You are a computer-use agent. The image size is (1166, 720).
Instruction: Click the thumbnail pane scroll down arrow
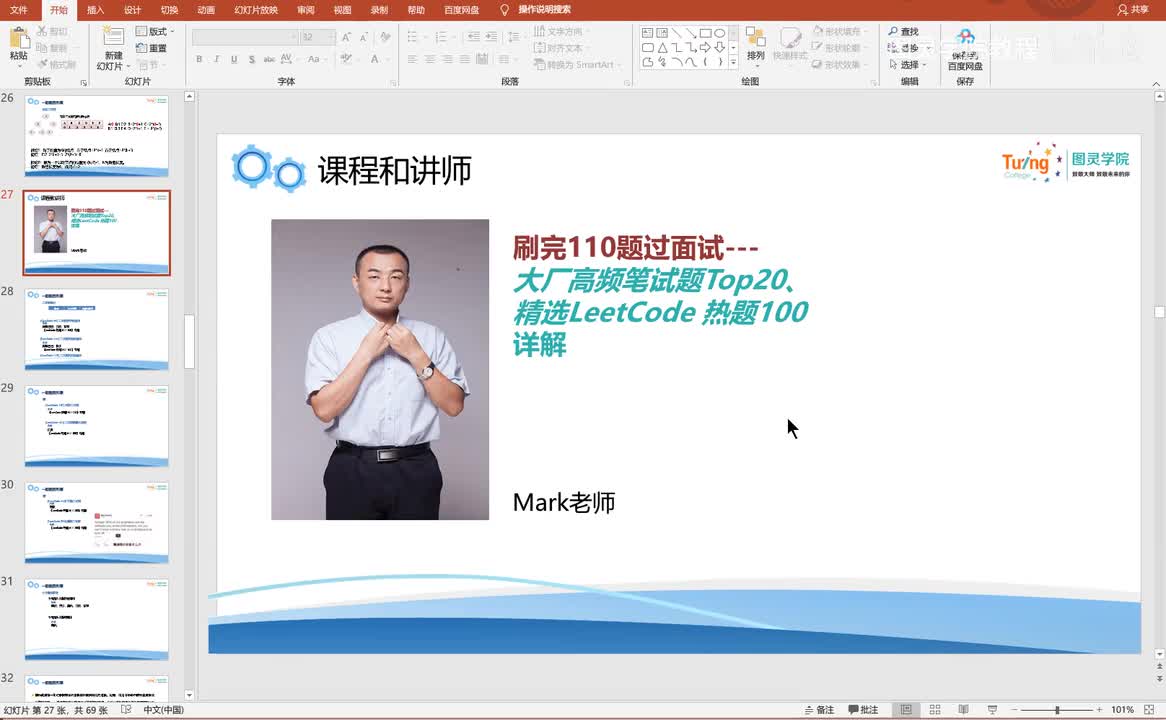tap(189, 695)
